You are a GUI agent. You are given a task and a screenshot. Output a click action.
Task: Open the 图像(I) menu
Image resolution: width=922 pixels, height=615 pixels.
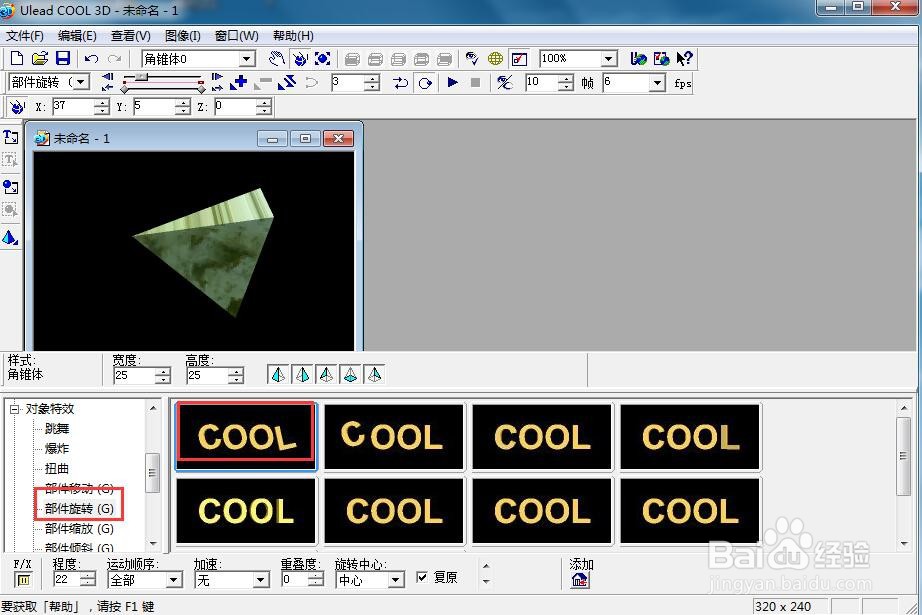(182, 36)
